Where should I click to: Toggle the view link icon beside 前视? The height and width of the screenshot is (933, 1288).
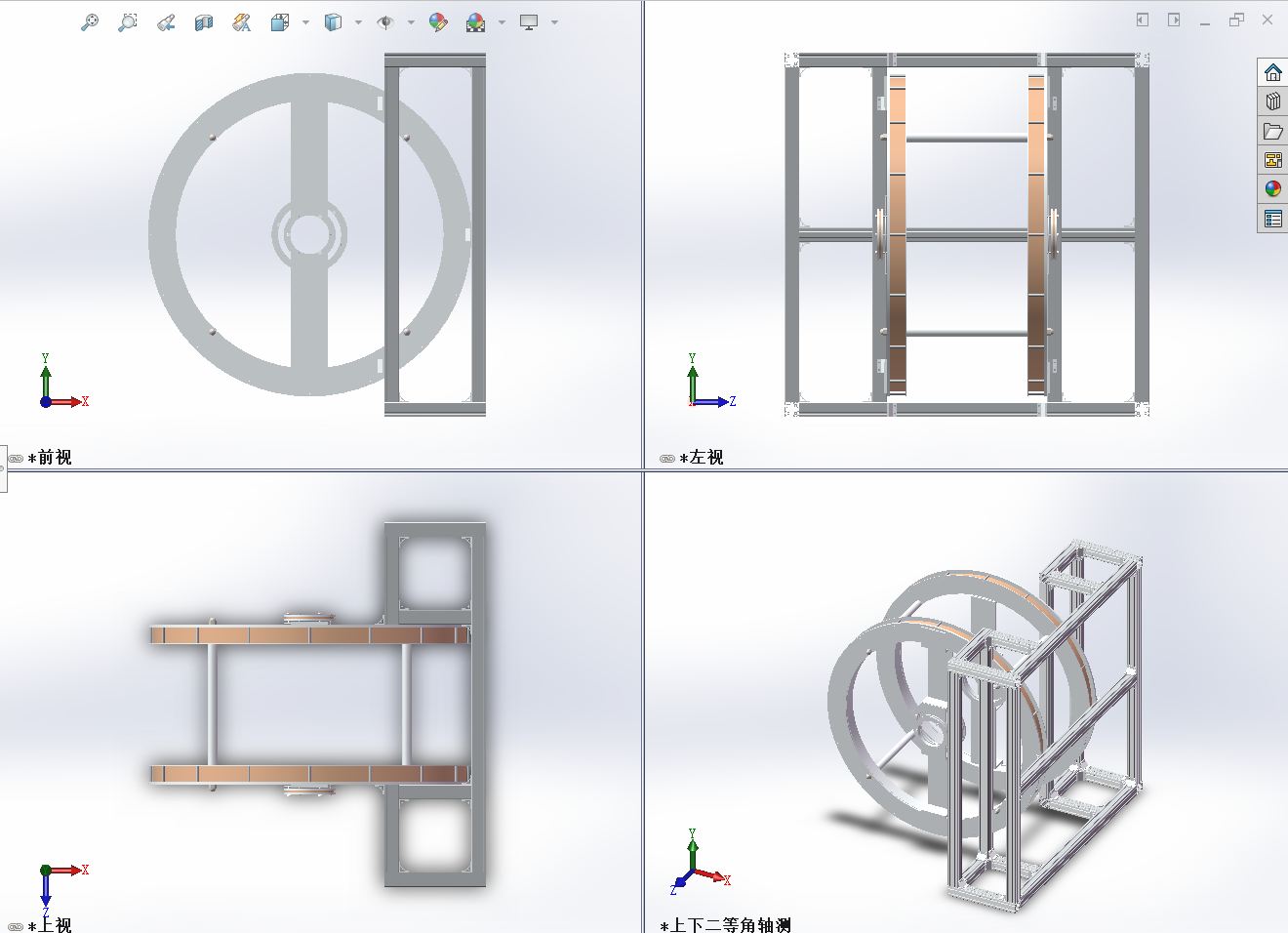(16, 458)
